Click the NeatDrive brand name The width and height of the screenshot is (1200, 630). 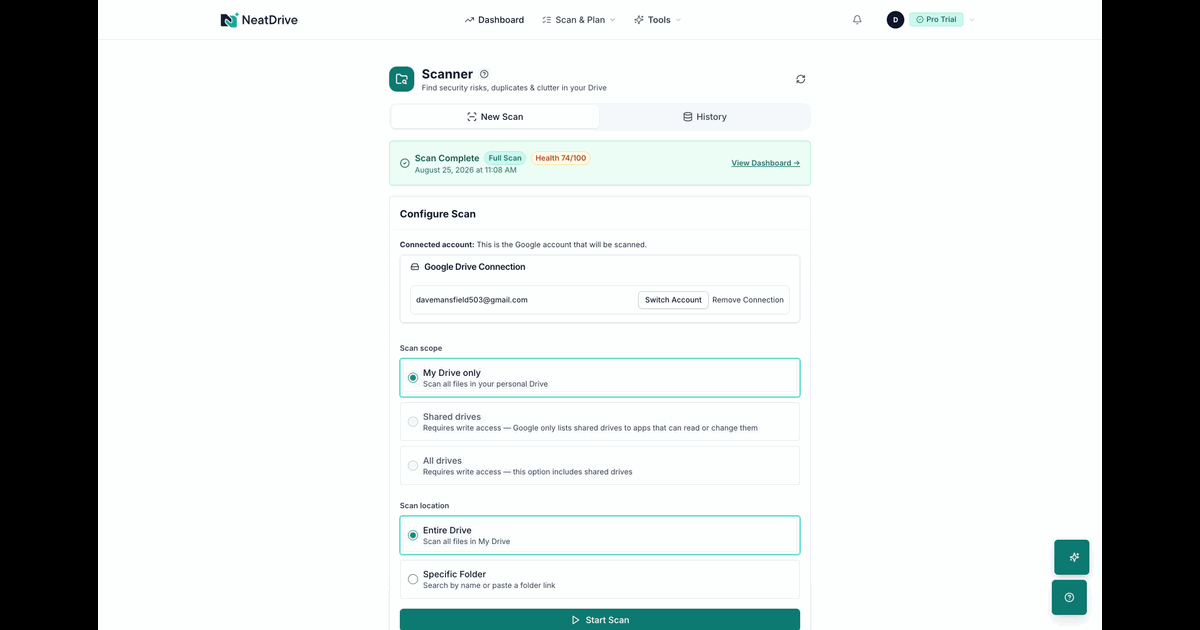(x=269, y=20)
